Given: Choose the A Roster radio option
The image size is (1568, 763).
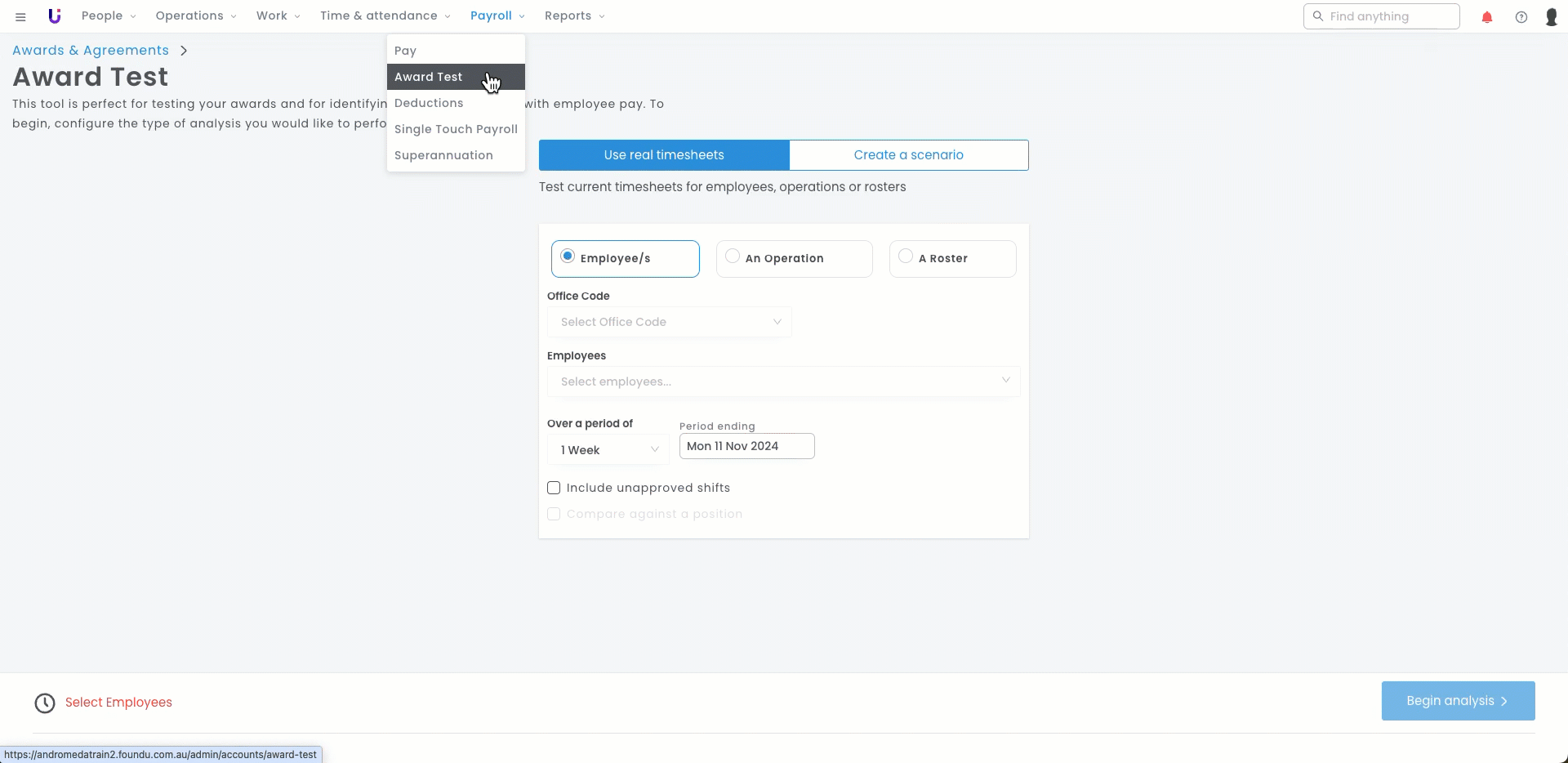Looking at the screenshot, I should pyautogui.click(x=905, y=257).
